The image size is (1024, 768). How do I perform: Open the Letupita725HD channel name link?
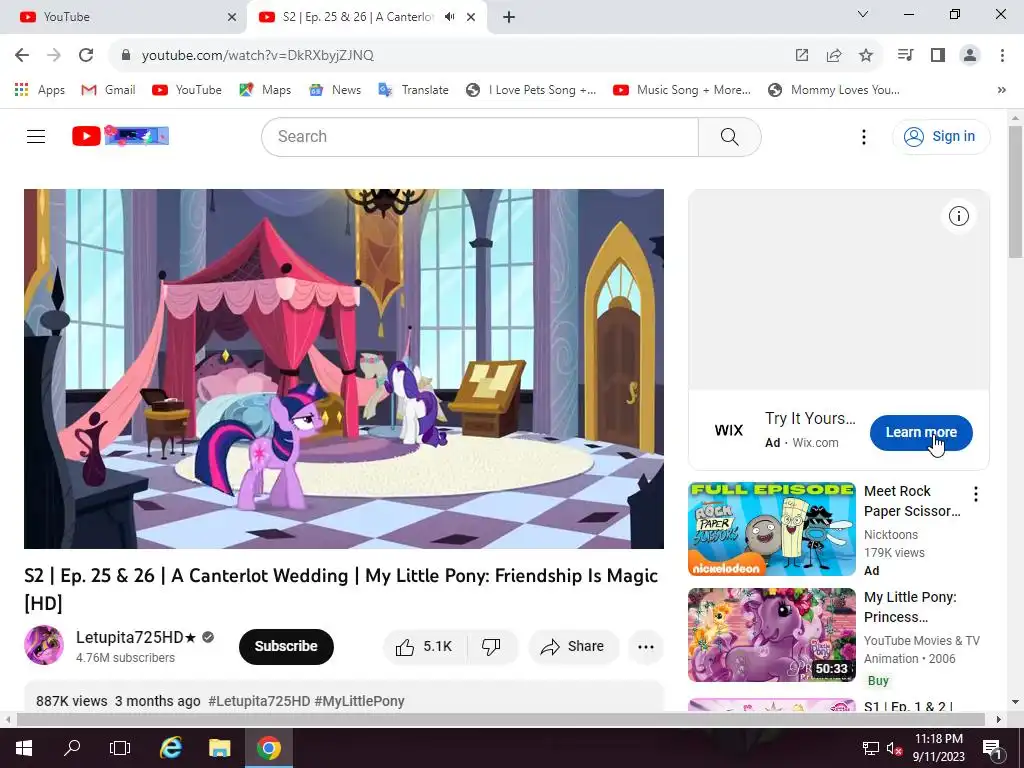pyautogui.click(x=136, y=637)
